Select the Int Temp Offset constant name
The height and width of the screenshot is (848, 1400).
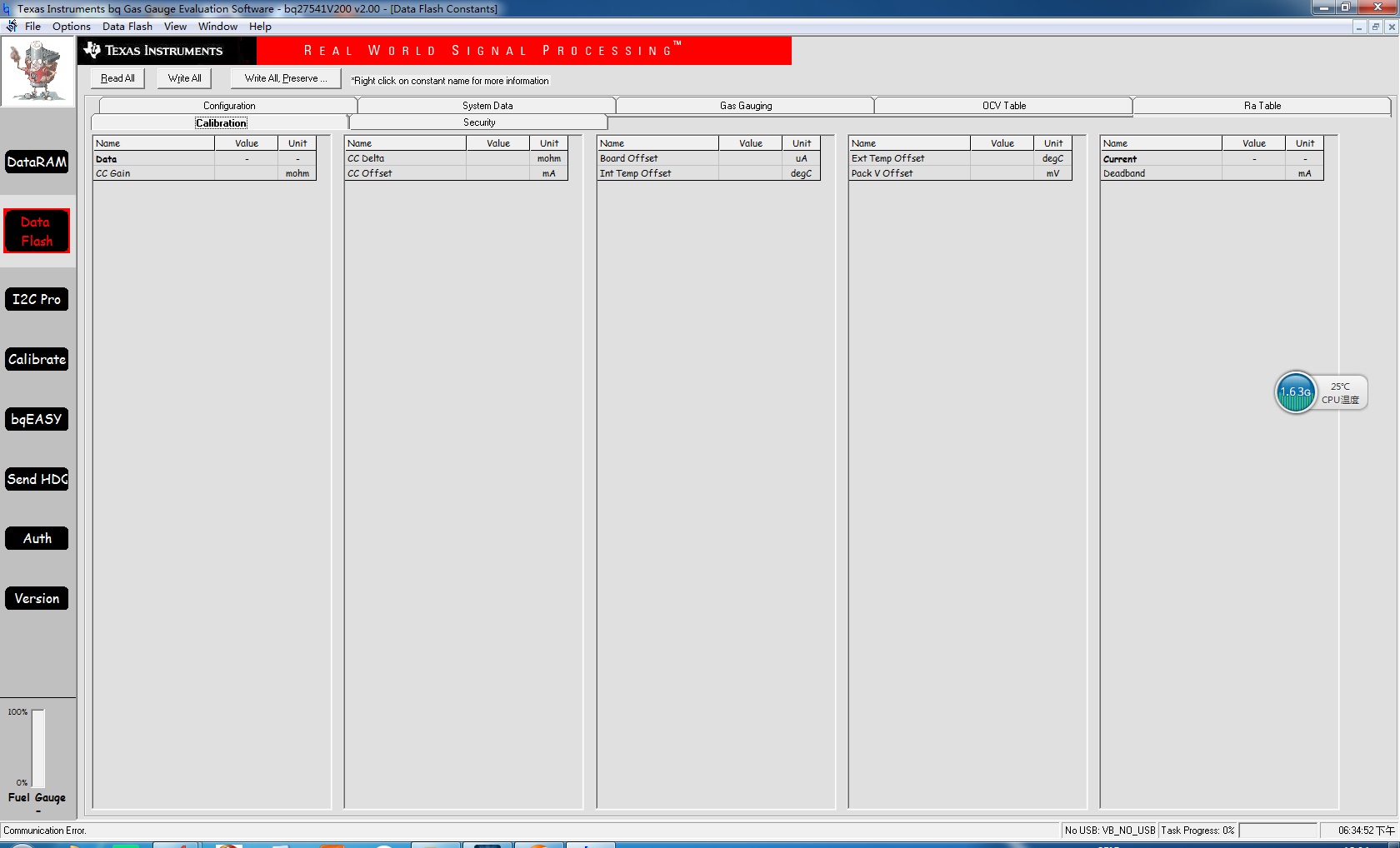636,173
